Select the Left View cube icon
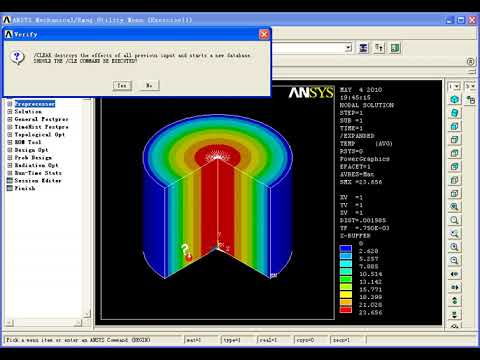Screen dimensions: 480x360 coord(454,180)
